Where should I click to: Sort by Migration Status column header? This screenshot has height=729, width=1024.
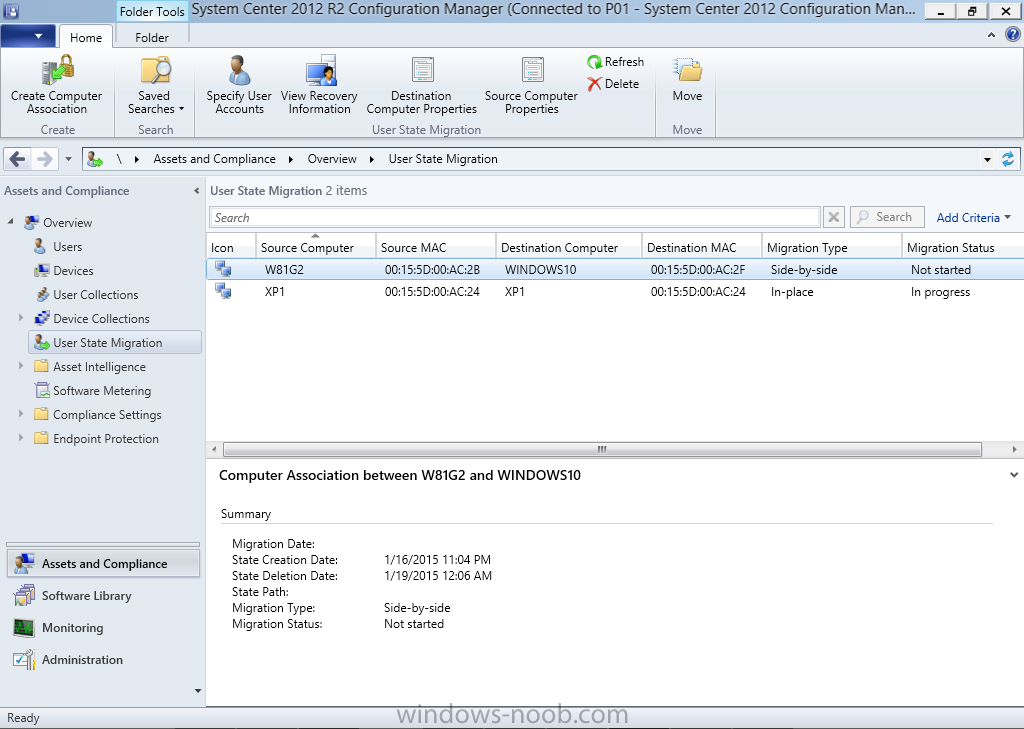(963, 248)
